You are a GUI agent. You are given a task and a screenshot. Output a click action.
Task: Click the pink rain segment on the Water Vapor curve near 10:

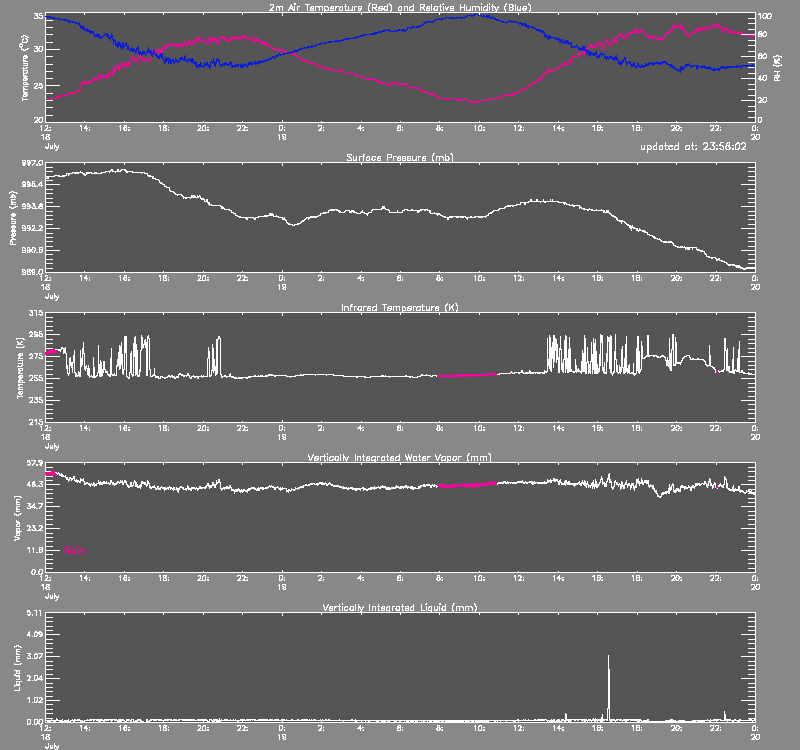pos(467,485)
